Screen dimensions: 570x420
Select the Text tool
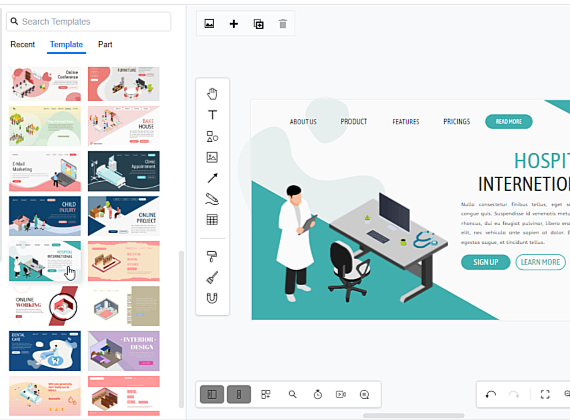pos(212,115)
